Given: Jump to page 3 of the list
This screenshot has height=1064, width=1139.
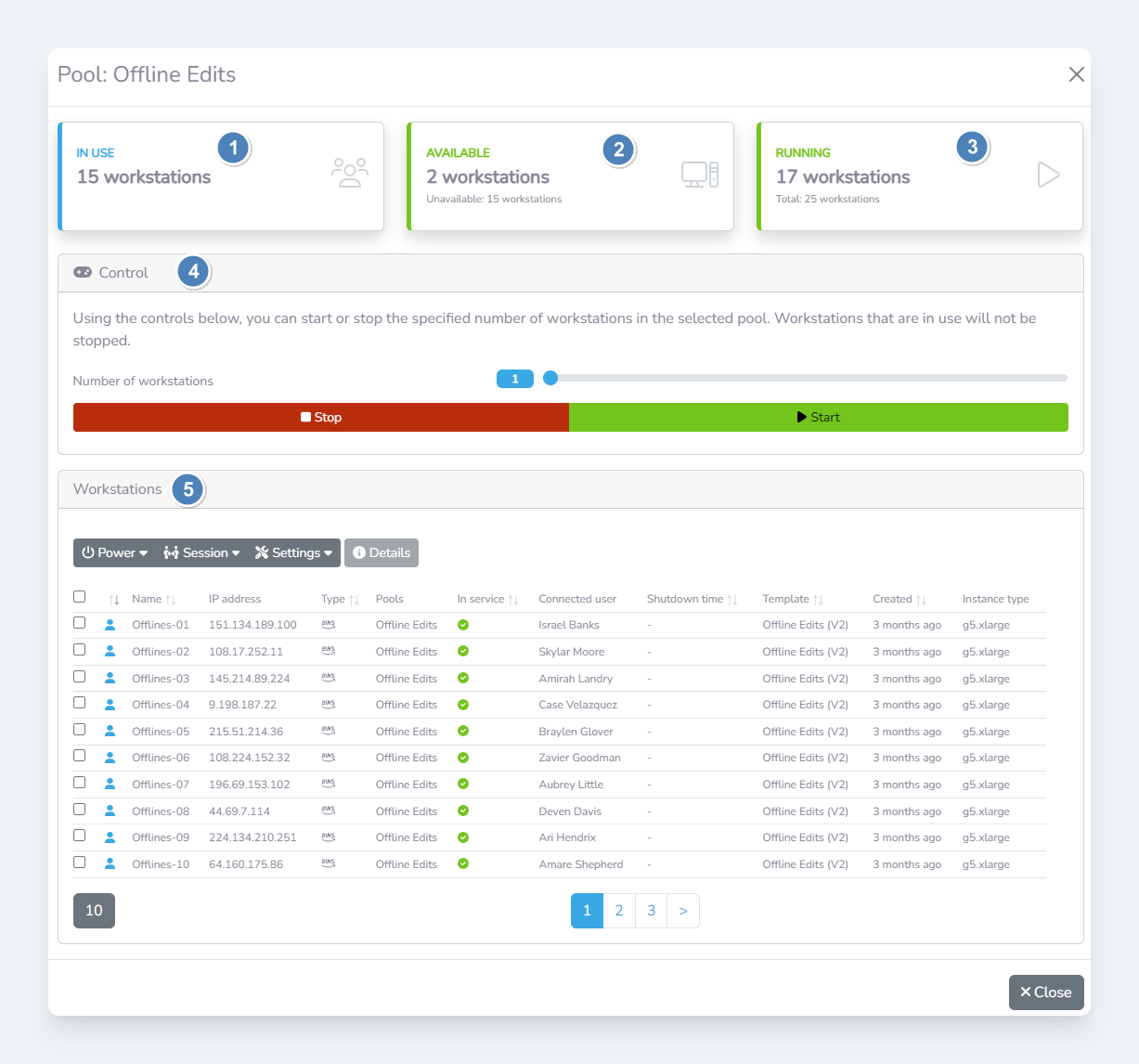Looking at the screenshot, I should pyautogui.click(x=651, y=911).
